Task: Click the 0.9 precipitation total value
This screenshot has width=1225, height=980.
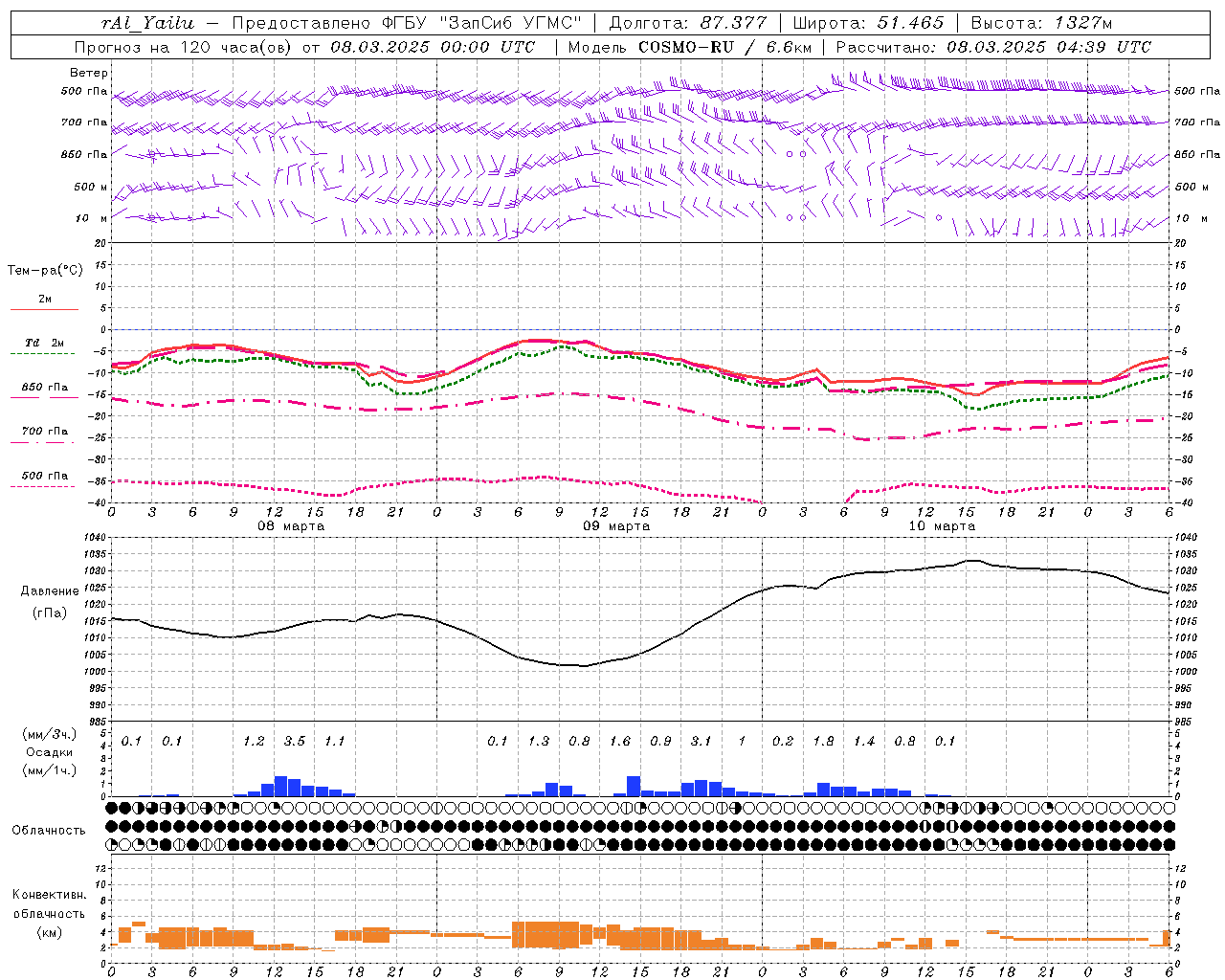Action: pos(660,742)
